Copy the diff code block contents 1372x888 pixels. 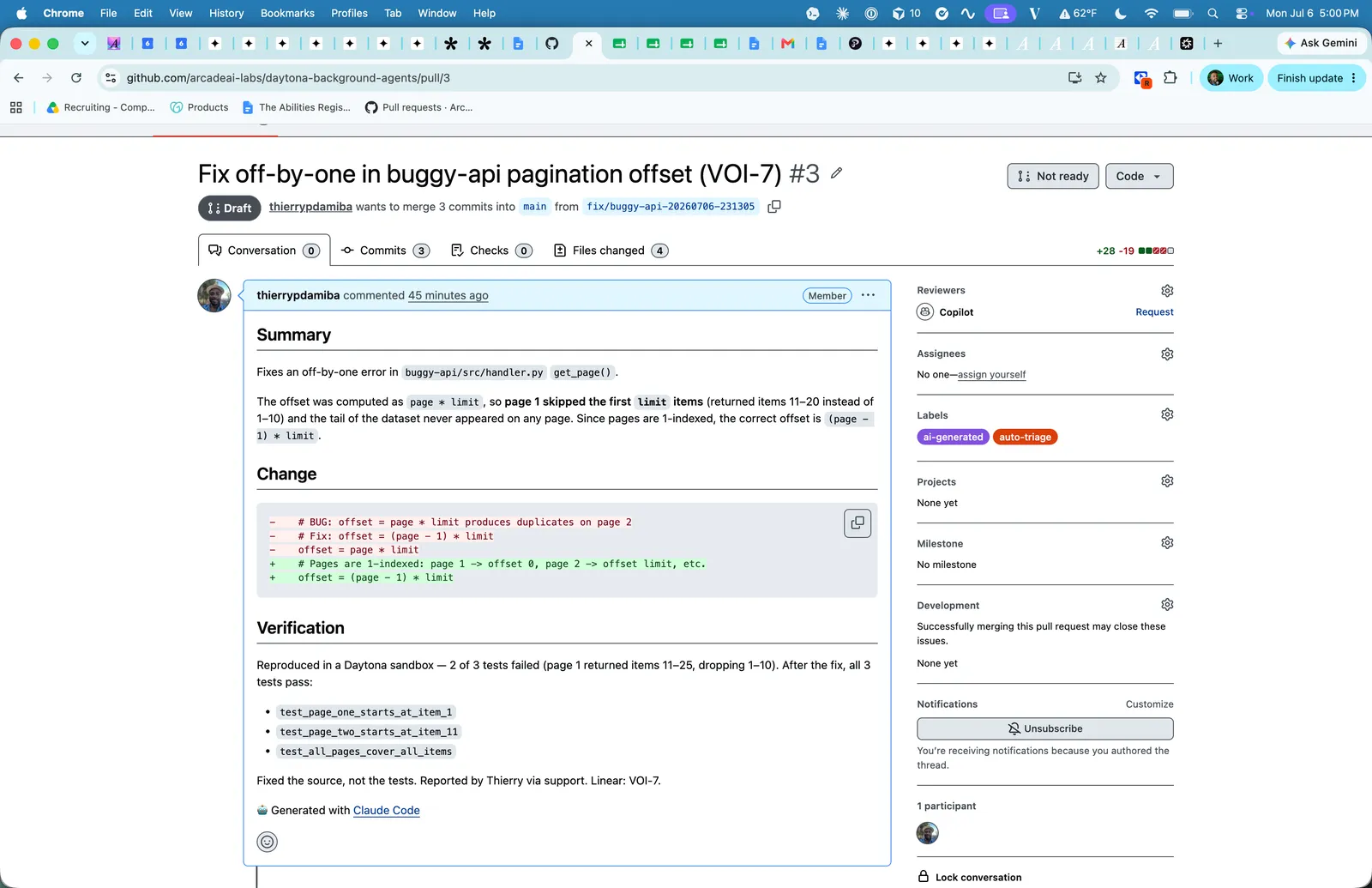click(x=857, y=523)
